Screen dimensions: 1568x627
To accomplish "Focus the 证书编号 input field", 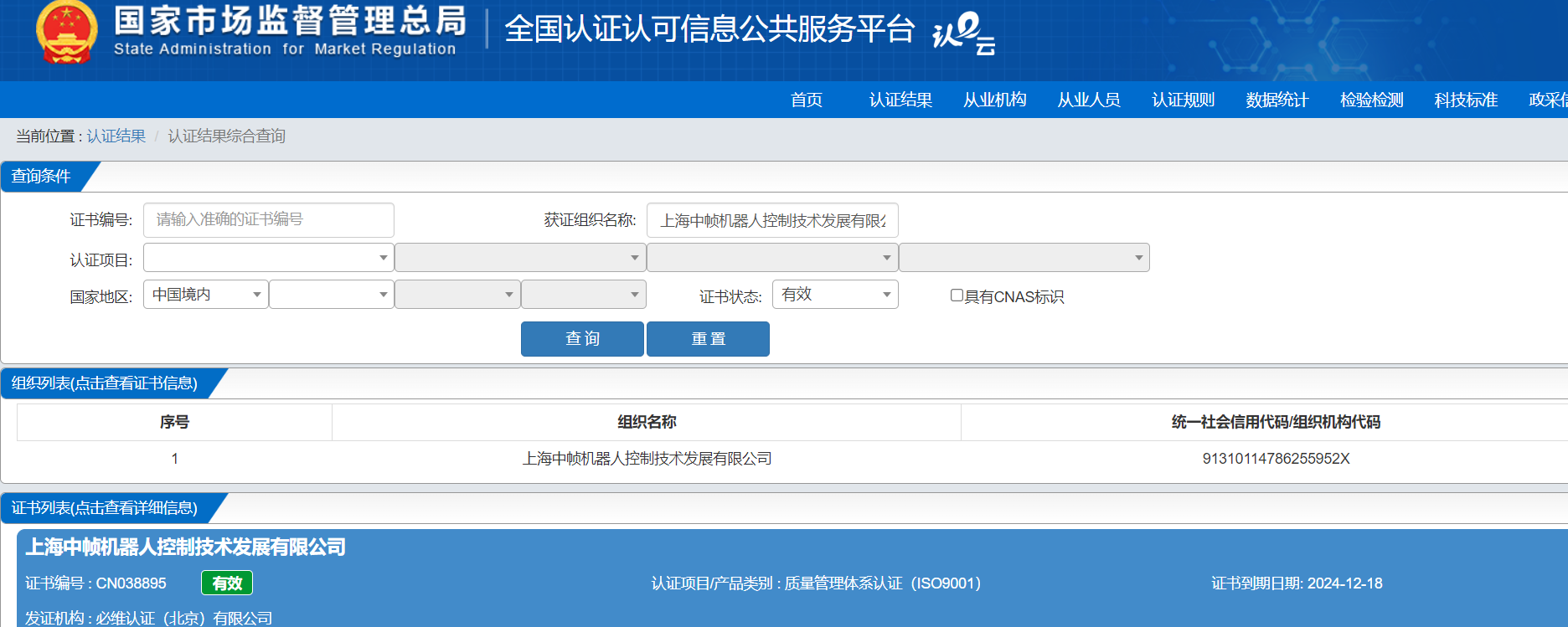I will (269, 220).
